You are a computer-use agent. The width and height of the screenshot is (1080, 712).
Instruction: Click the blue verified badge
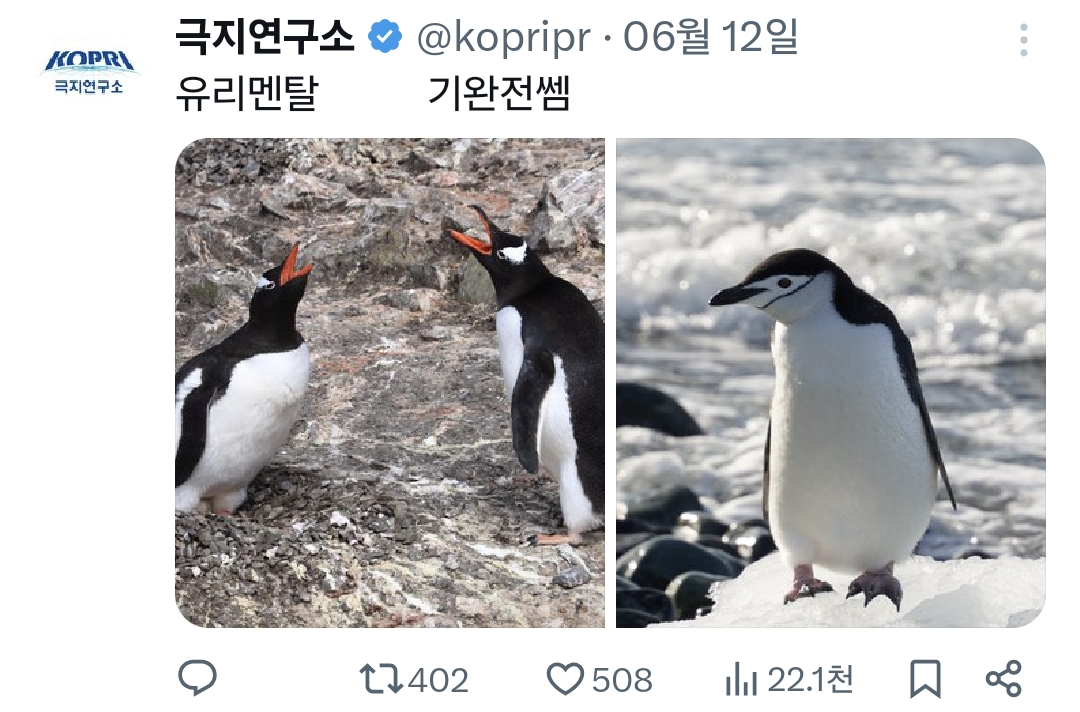click(385, 36)
